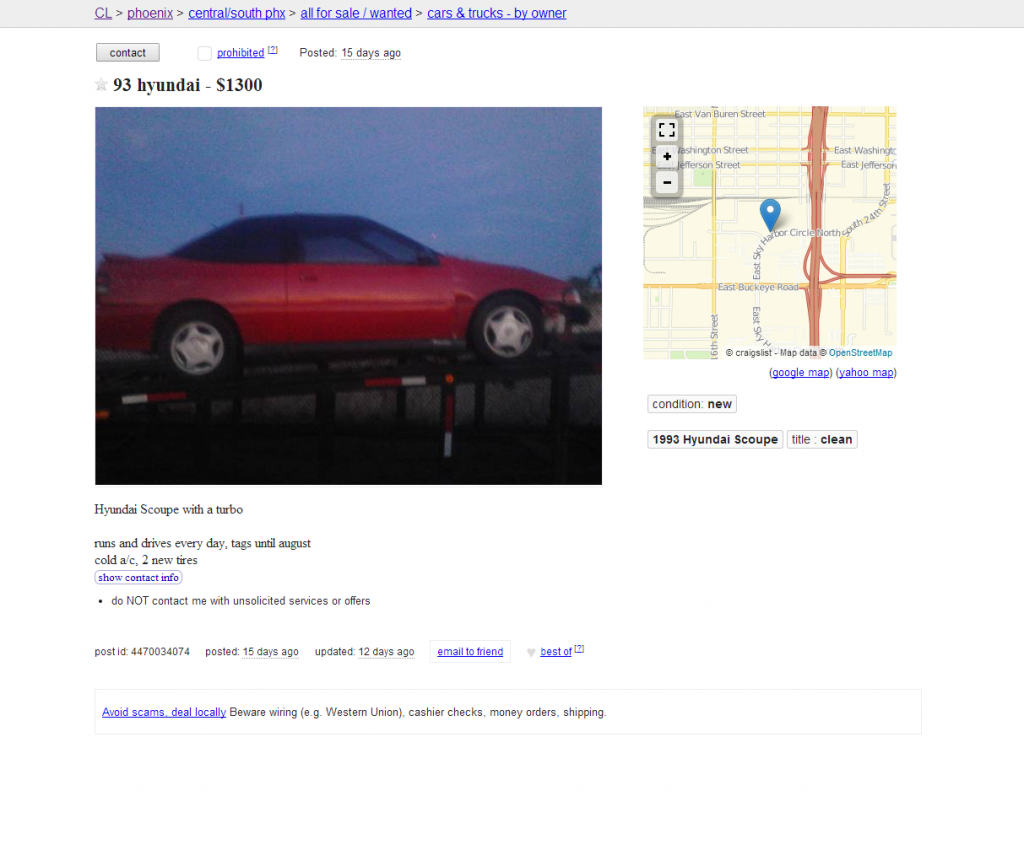
Task: Reveal show contact info
Action: tap(138, 577)
